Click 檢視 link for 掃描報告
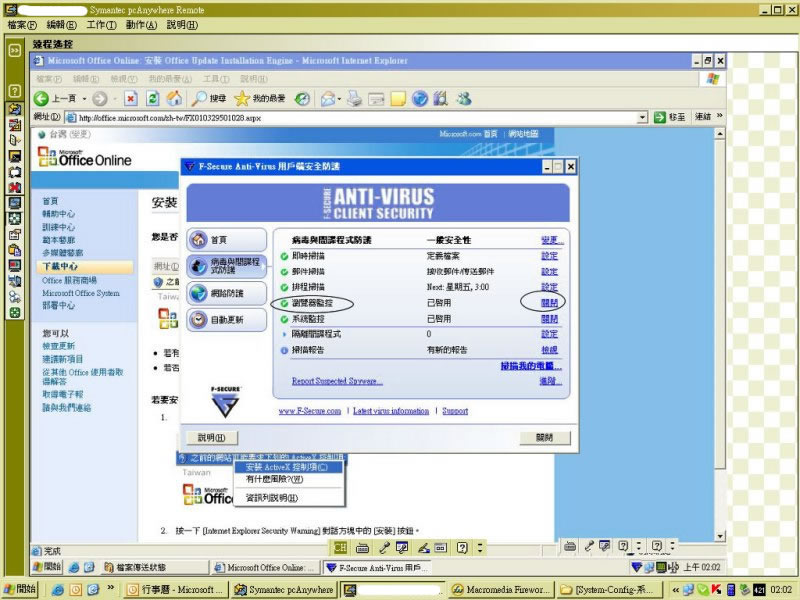This screenshot has width=800, height=600. coord(549,350)
